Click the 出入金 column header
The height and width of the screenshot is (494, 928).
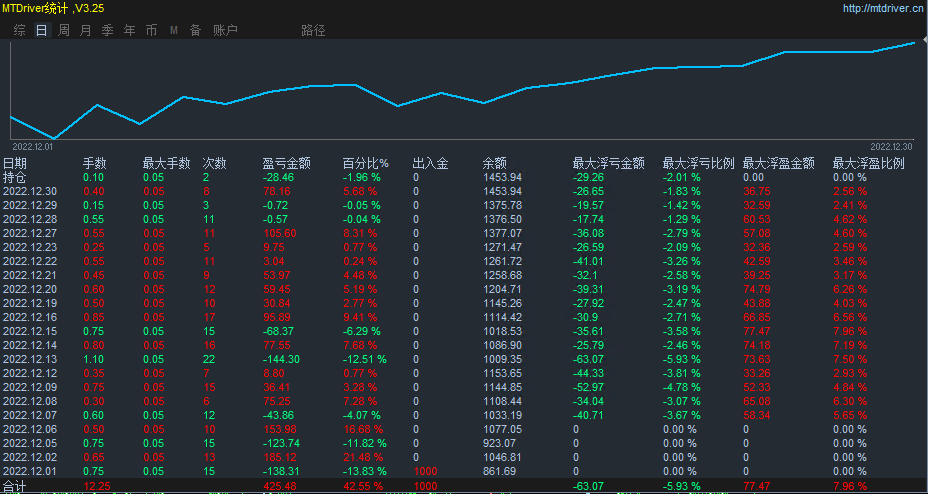click(430, 164)
